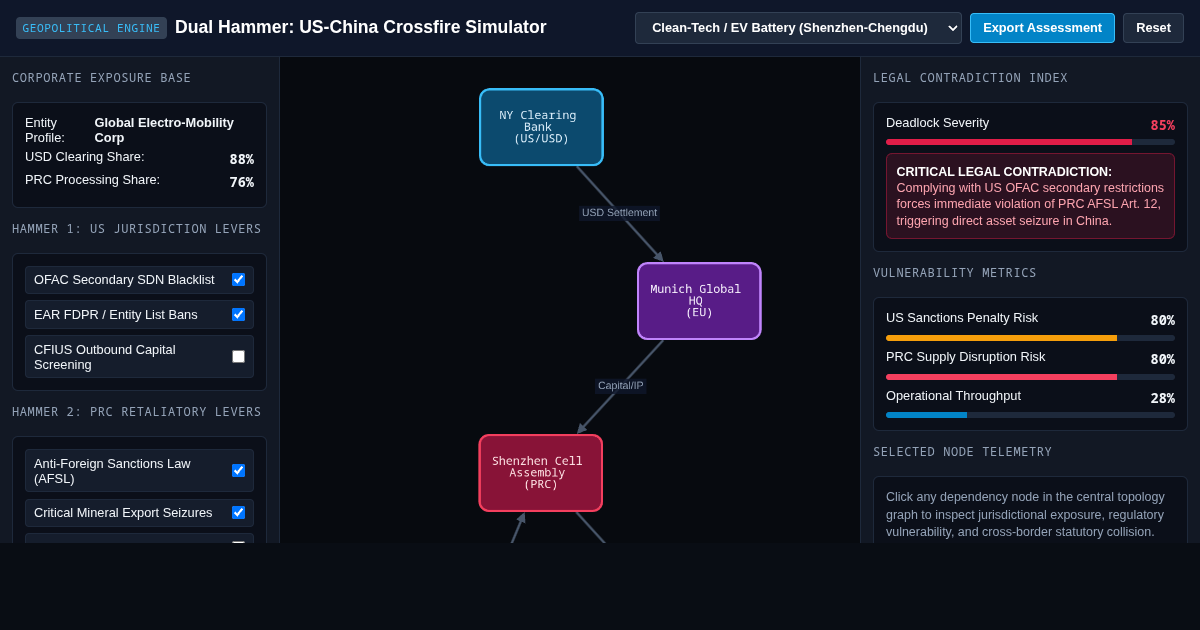Click the PRC Supply Disruption Risk bar
Screen dimensions: 1200x630
pyautogui.click(x=1030, y=377)
